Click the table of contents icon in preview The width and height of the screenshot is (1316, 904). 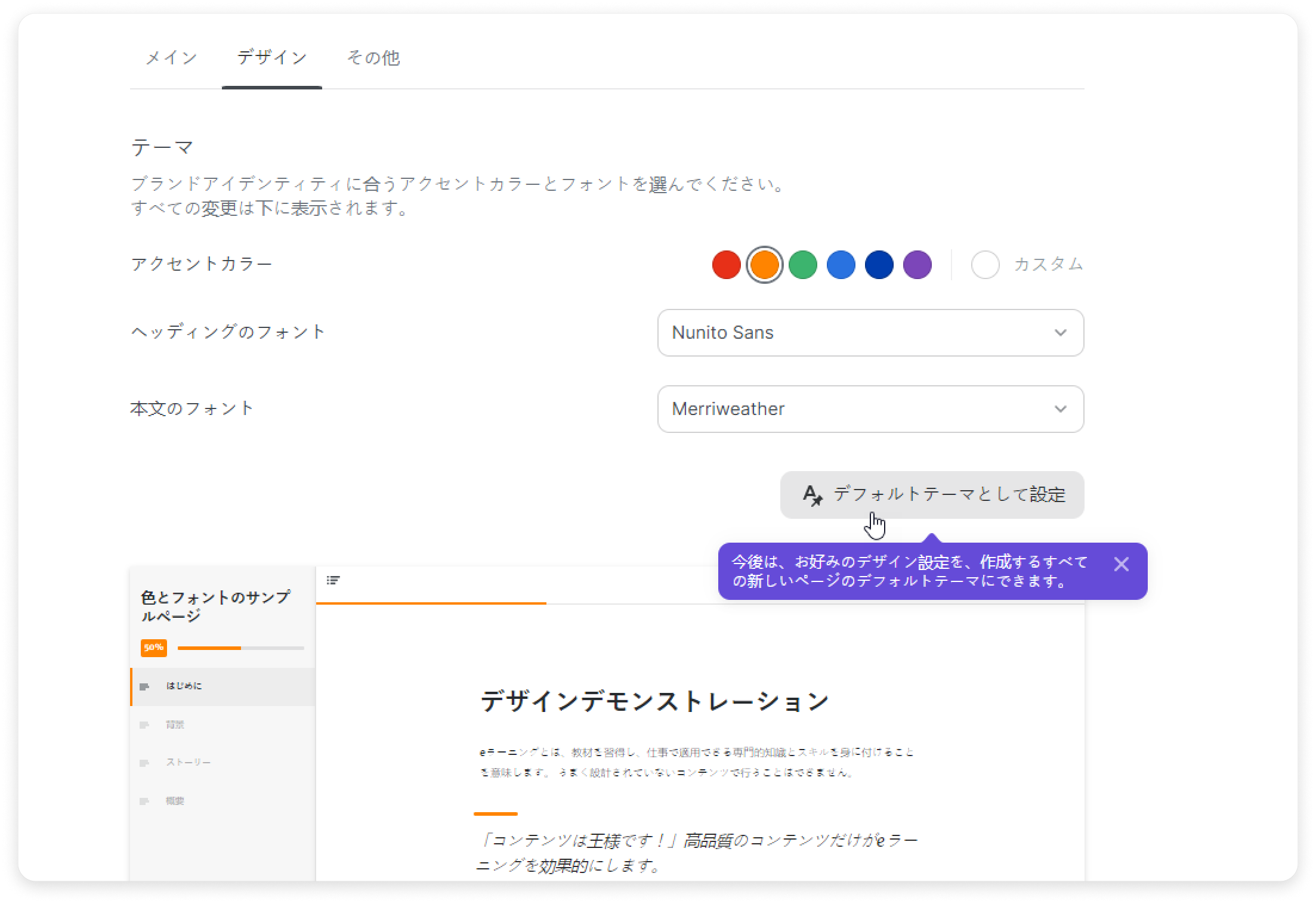[333, 580]
